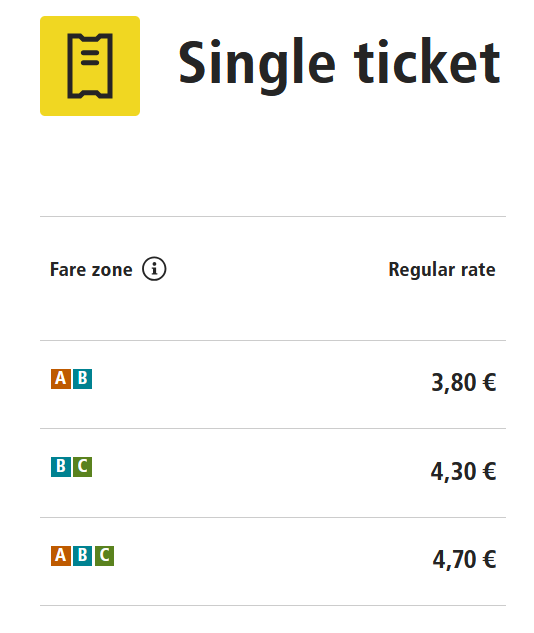Screen dimensions: 534x633
Task: Click the orange A badge in ABC row
Action: (x=61, y=555)
